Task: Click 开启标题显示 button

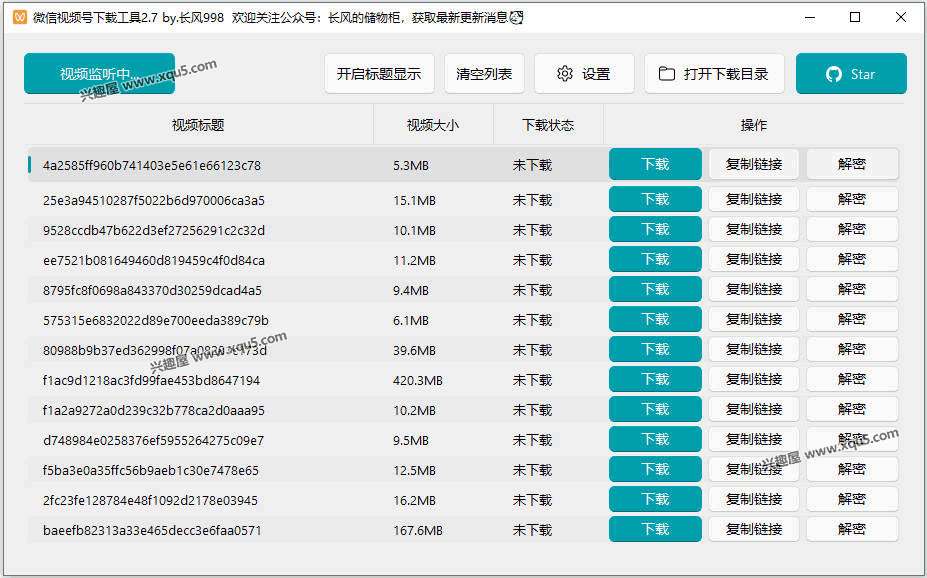Action: pyautogui.click(x=379, y=74)
